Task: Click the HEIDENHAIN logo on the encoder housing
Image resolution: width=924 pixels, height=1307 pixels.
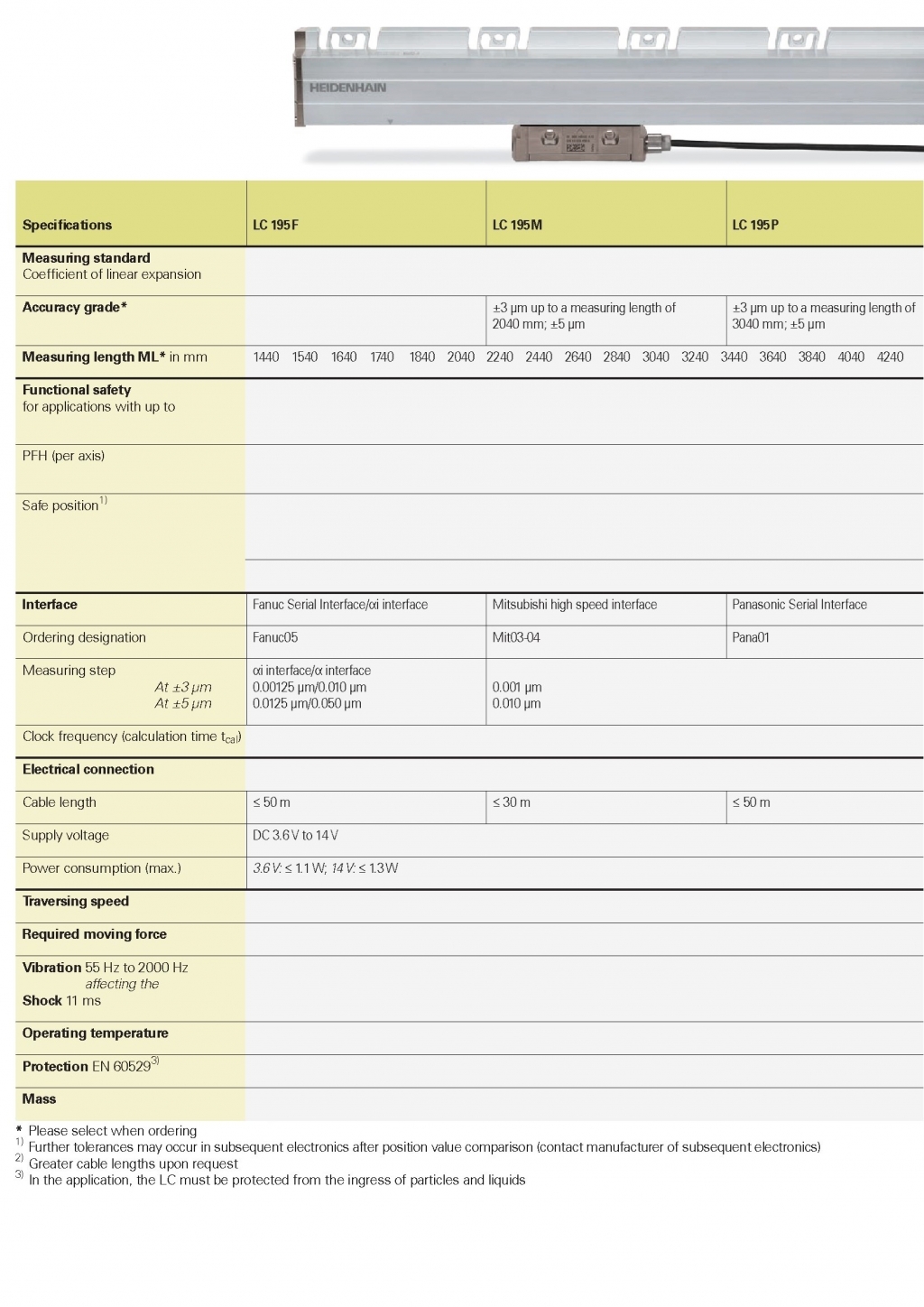Action: click(x=347, y=88)
